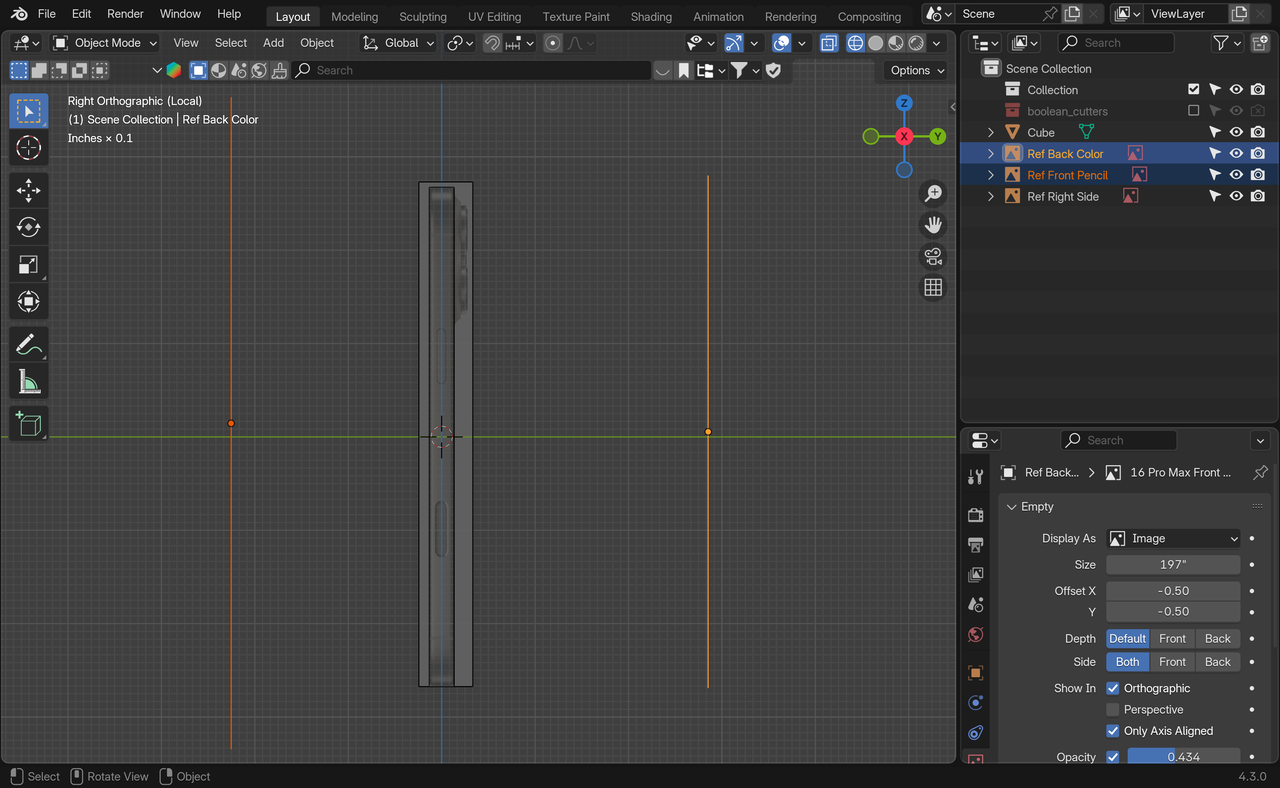This screenshot has width=1280, height=788.
Task: Set Side to Front
Action: tap(1172, 662)
